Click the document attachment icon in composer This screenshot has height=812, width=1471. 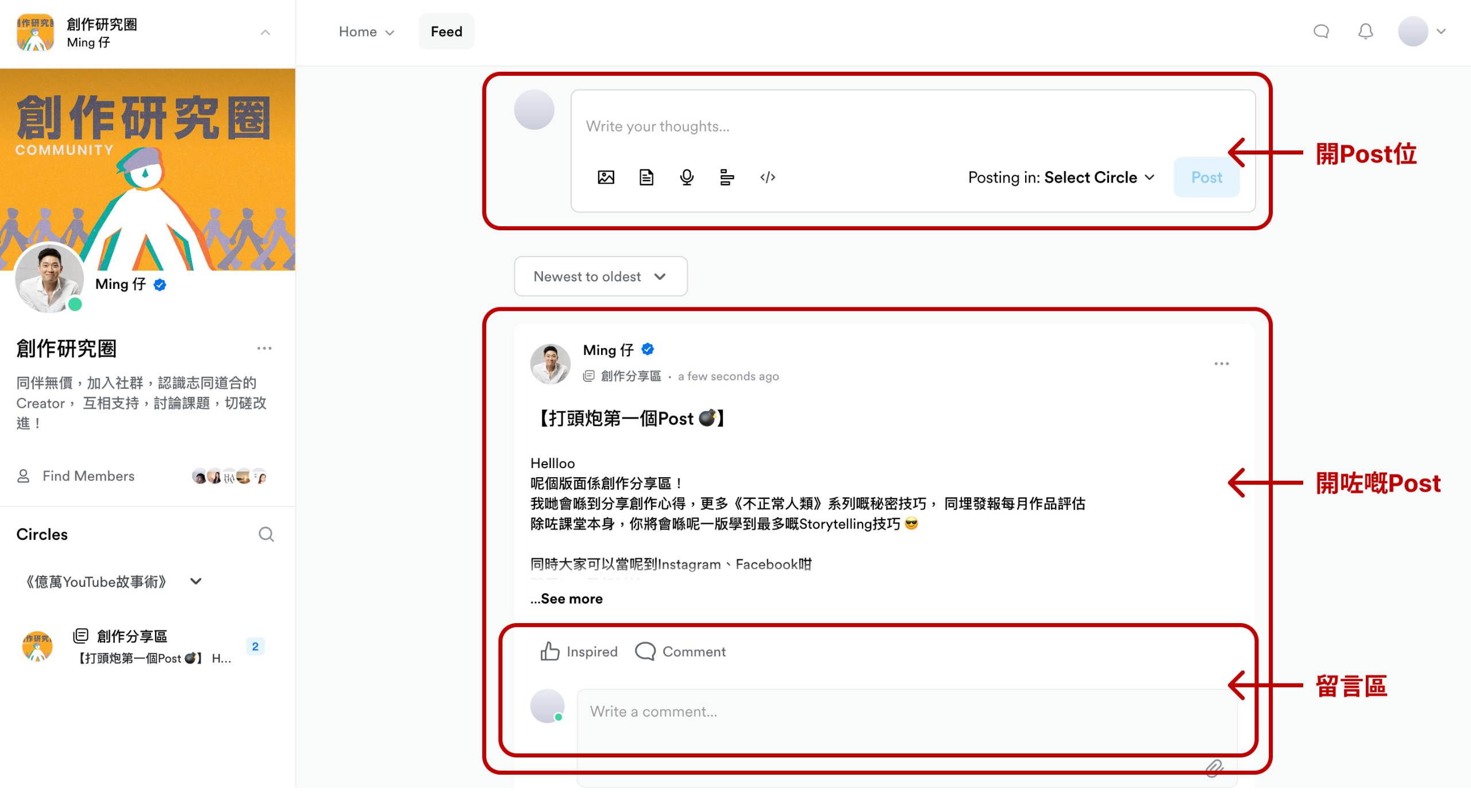(646, 177)
